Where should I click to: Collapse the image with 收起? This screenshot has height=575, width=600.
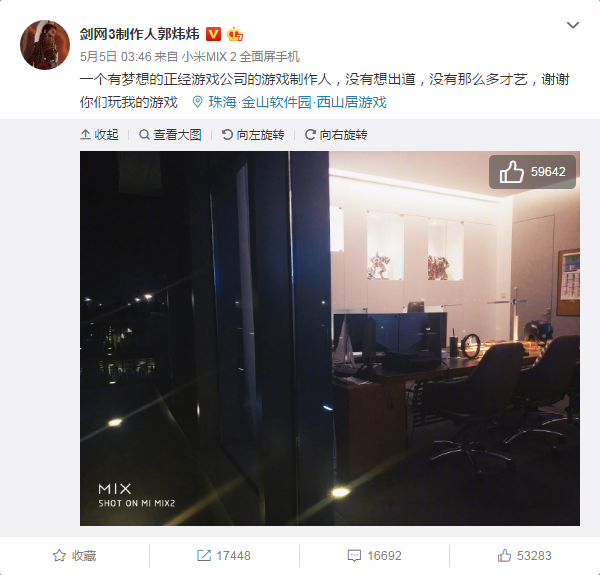(99, 135)
